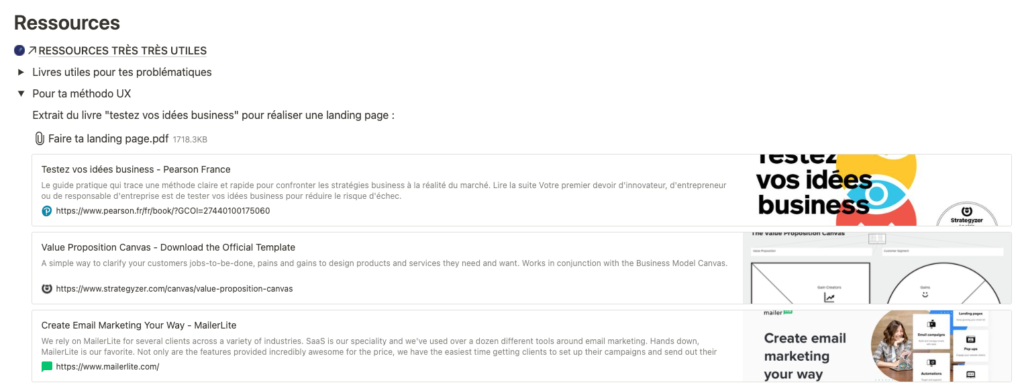Click the Value Proposition Canvas preview image
The image size is (1024, 389).
[877, 268]
